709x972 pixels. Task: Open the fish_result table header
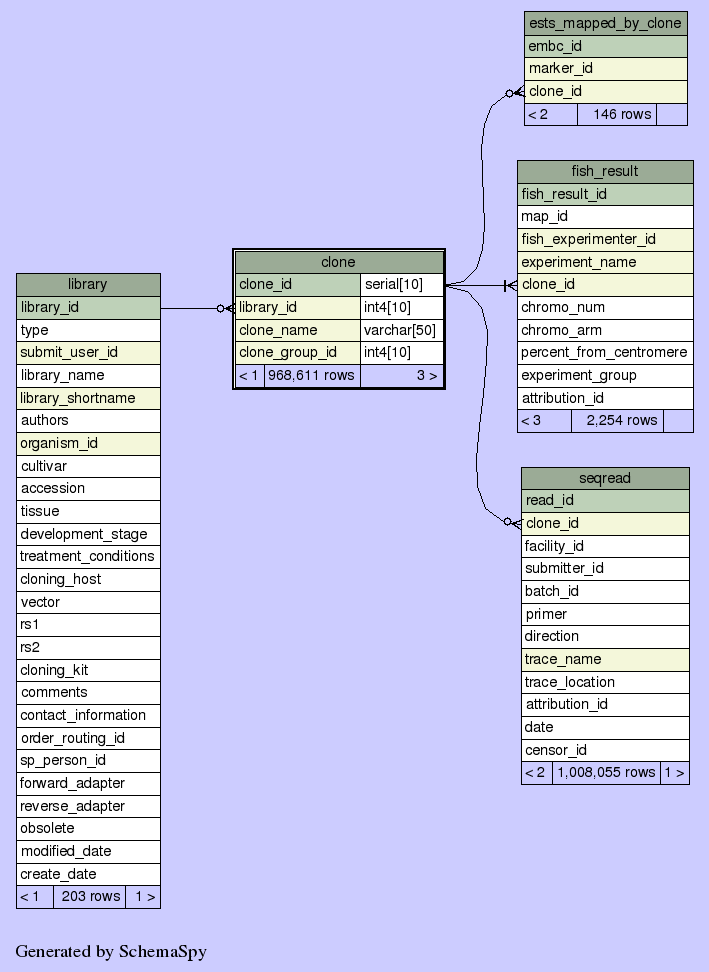click(604, 171)
